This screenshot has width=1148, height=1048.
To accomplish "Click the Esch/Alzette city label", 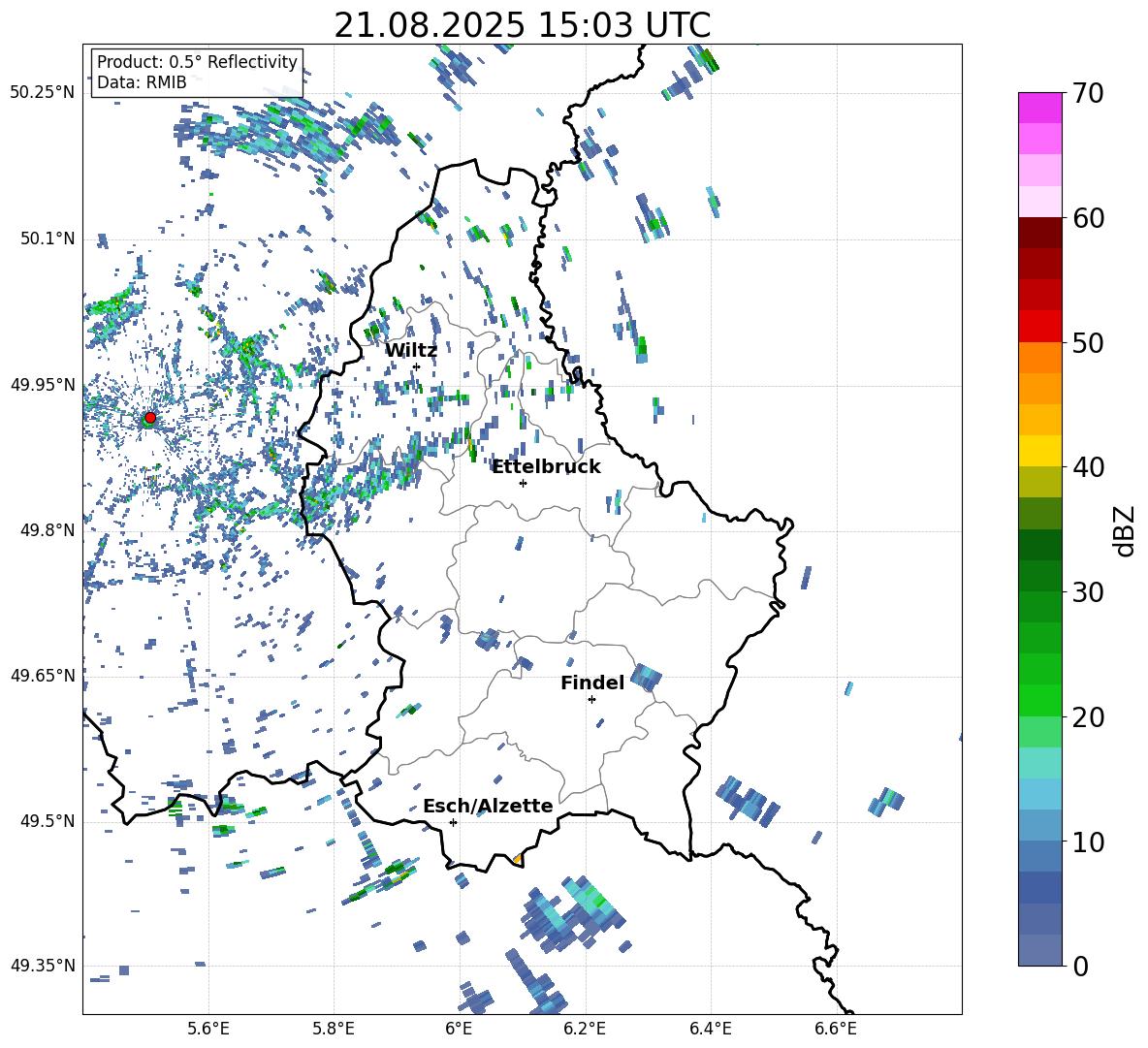I will pyautogui.click(x=488, y=806).
